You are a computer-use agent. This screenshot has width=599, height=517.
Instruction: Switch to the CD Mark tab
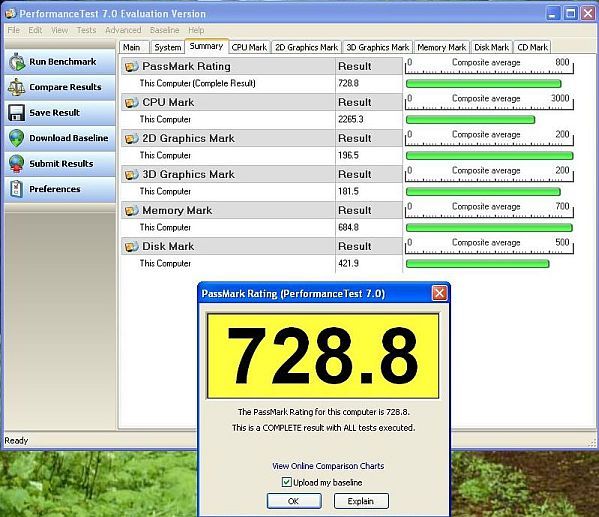point(532,47)
